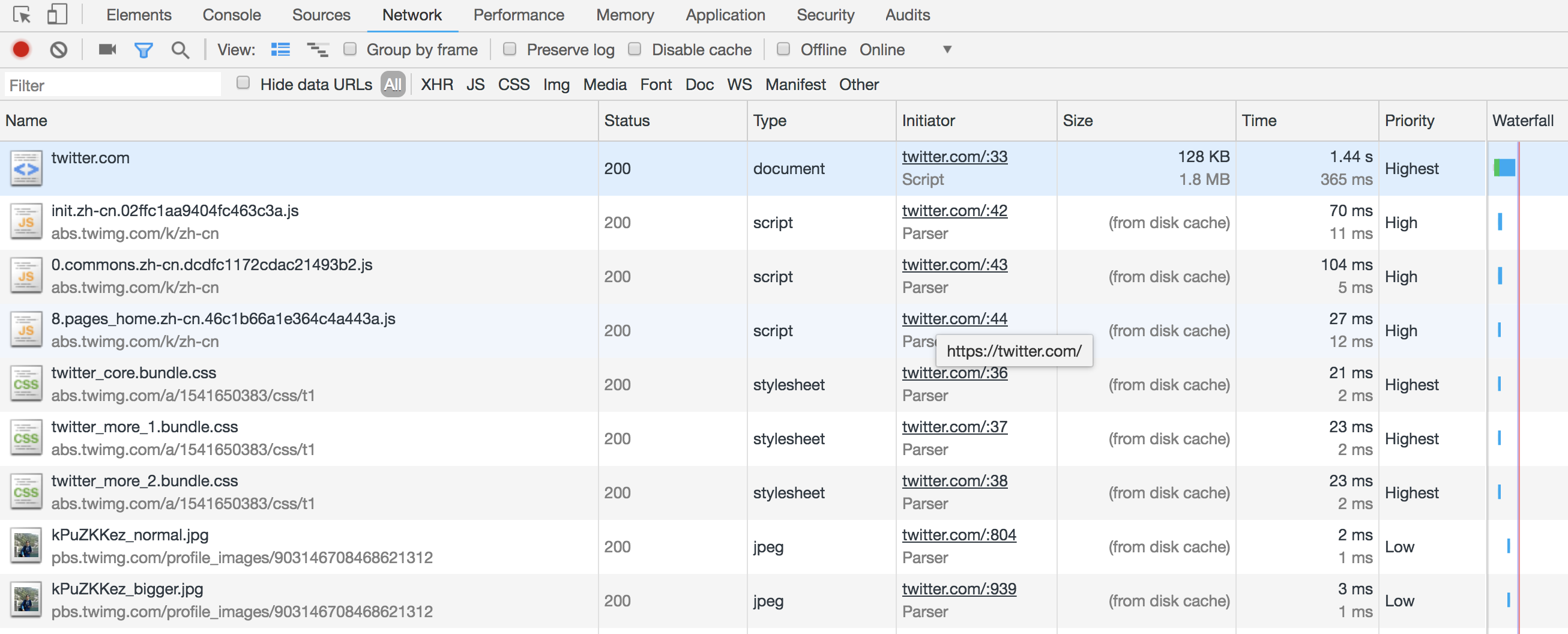Toggle the device toolbar icon
1568x634 pixels.
56,14
